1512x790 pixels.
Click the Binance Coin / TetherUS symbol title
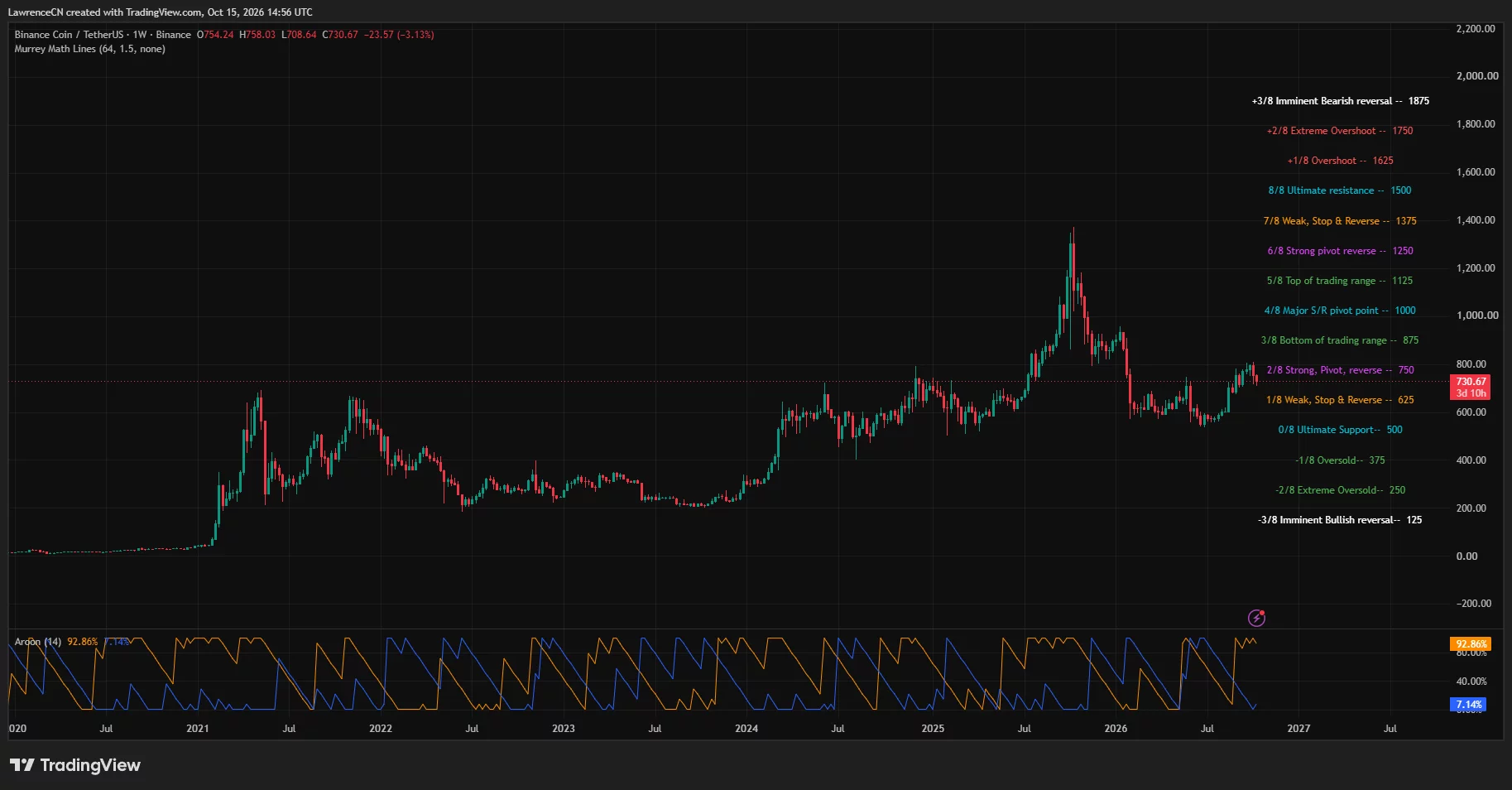pos(69,35)
